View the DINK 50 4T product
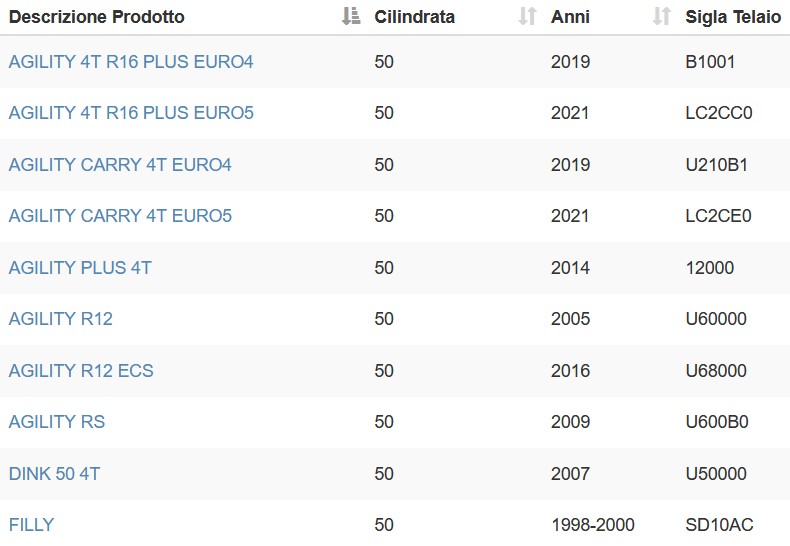Screen dimensions: 790x546 [54, 474]
